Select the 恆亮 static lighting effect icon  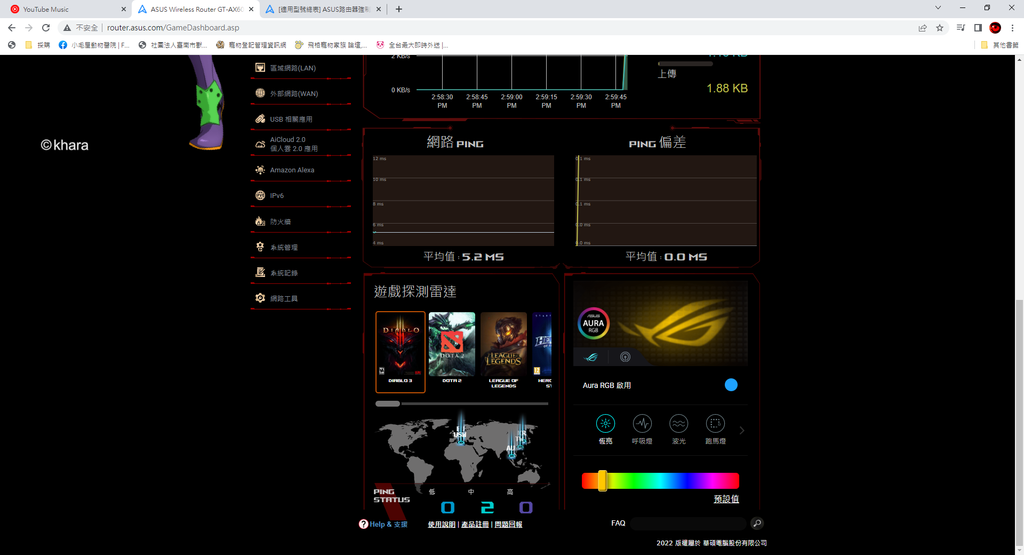pyautogui.click(x=605, y=423)
